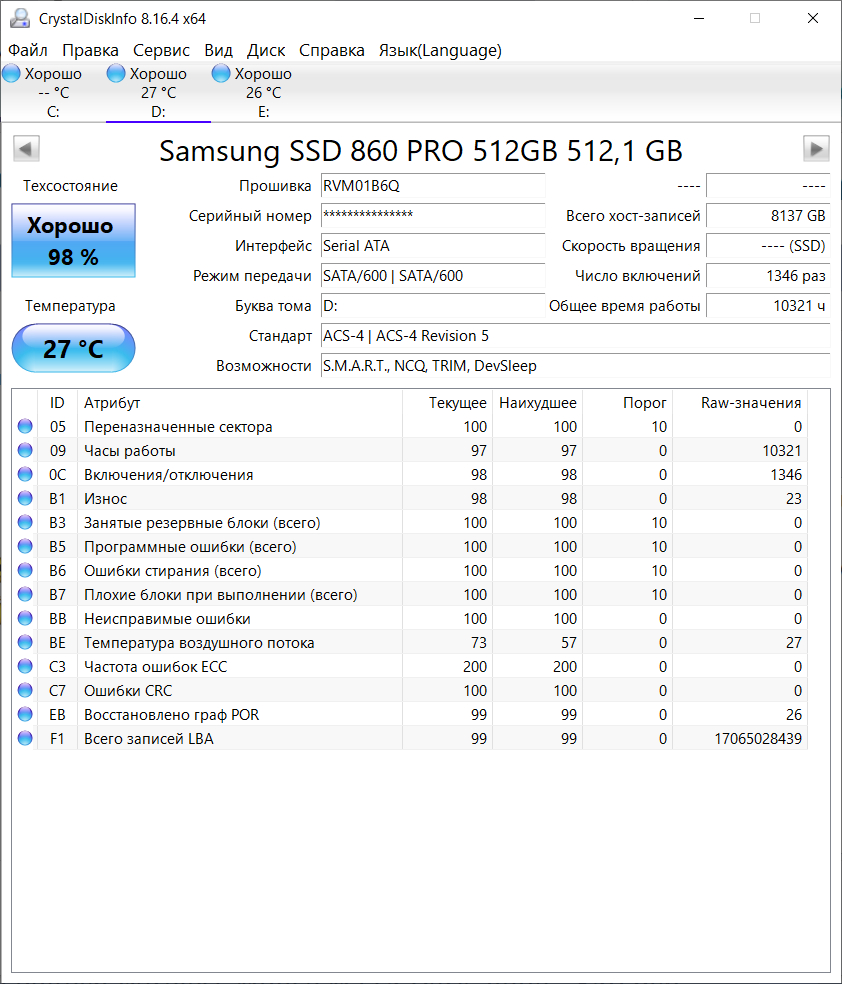The height and width of the screenshot is (984, 842).
Task: Click the Прошивка field RVM01B6Q
Action: (433, 186)
